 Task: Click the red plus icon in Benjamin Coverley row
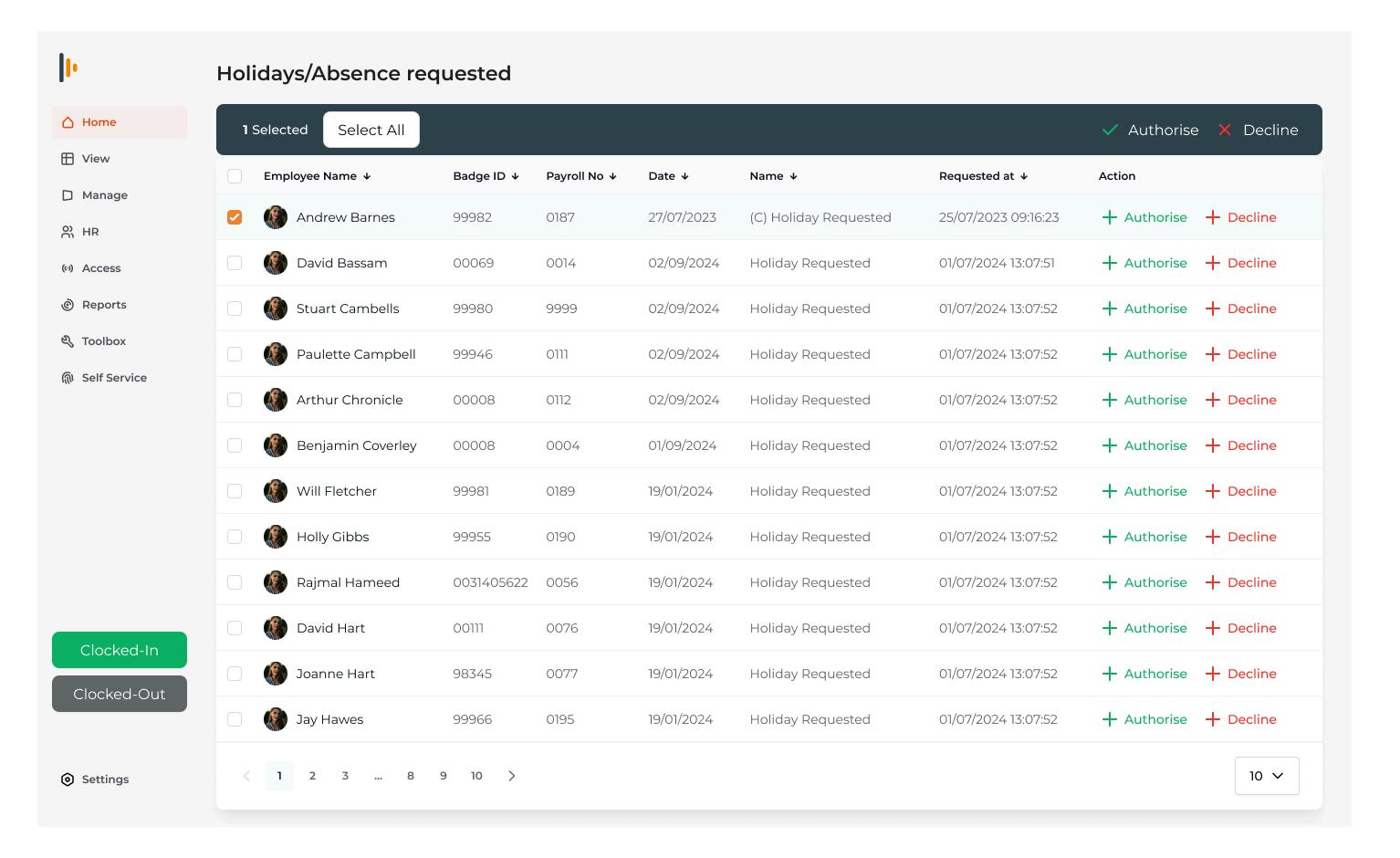click(x=1213, y=445)
